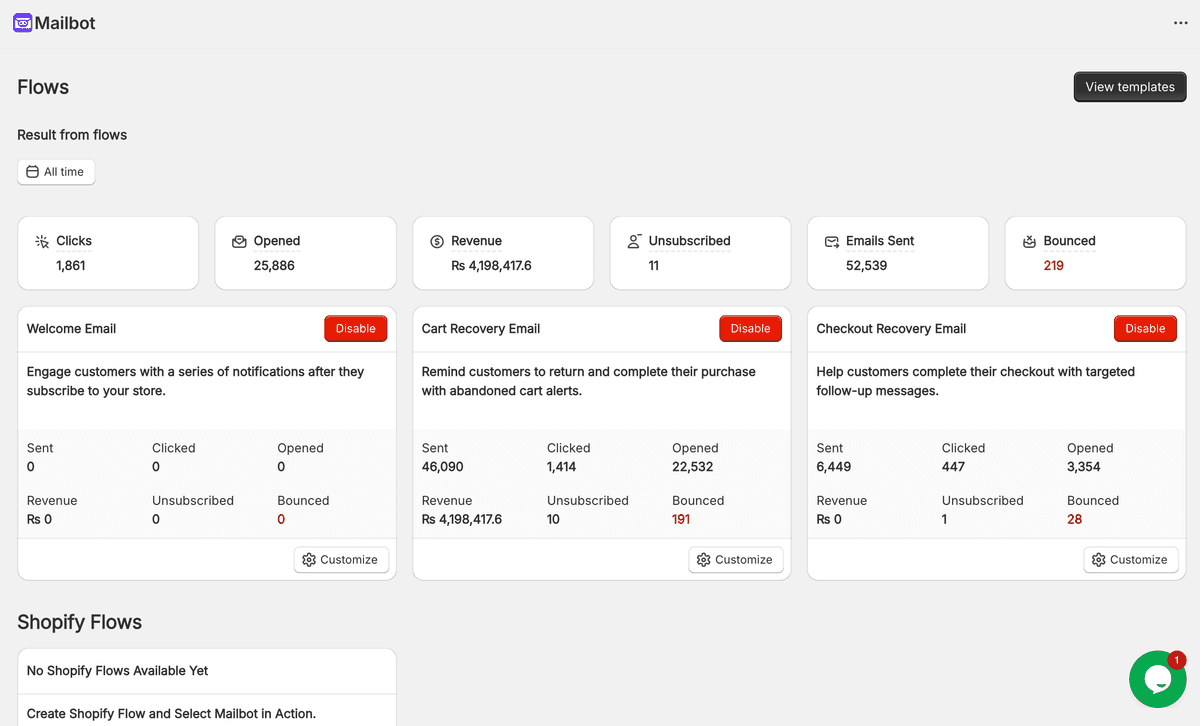Open the overflow menu at top right

1180,22
